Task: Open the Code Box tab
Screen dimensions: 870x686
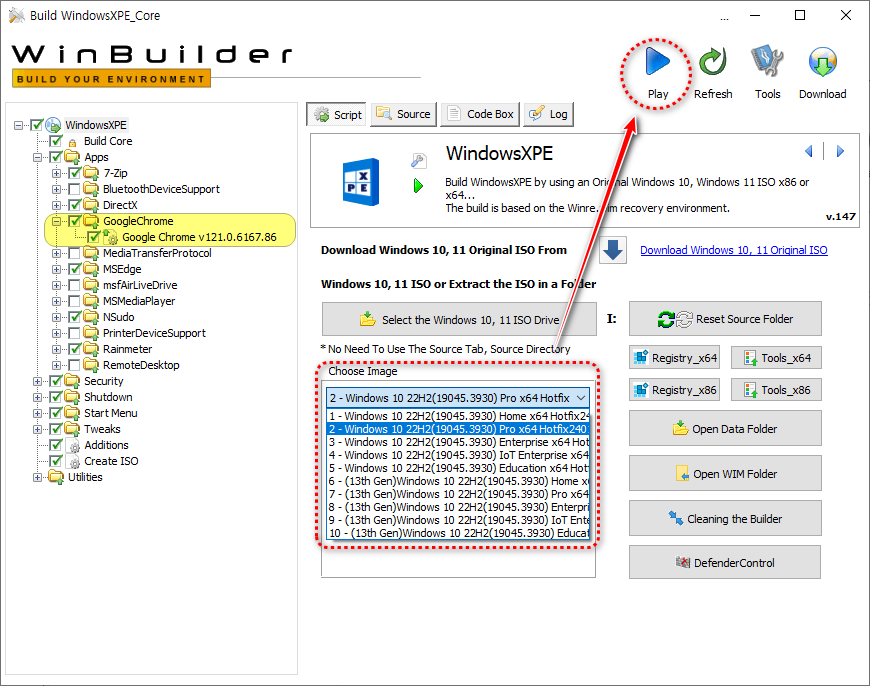Action: click(480, 114)
